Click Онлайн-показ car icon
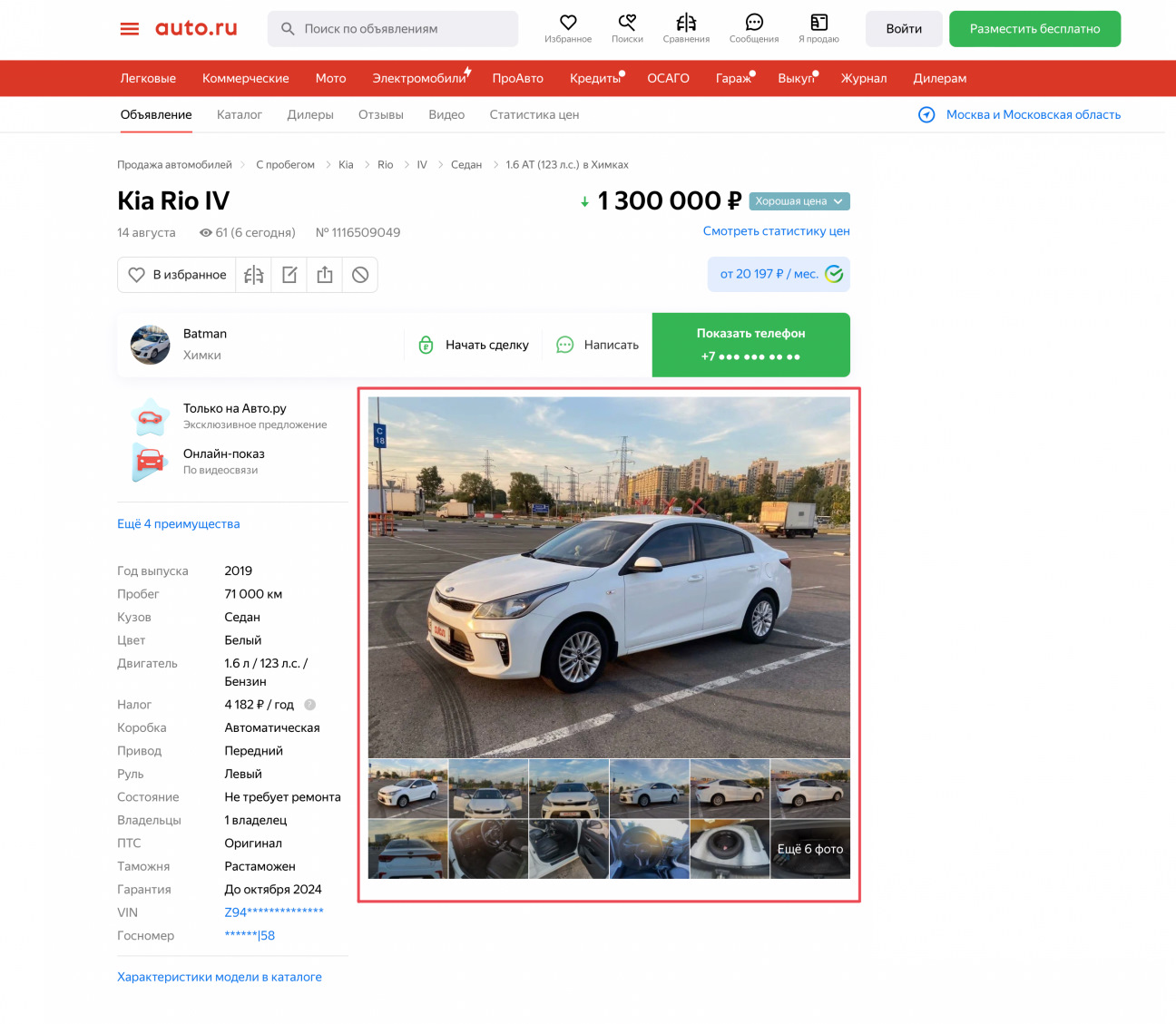Image resolution: width=1176 pixels, height=1024 pixels. 150,462
